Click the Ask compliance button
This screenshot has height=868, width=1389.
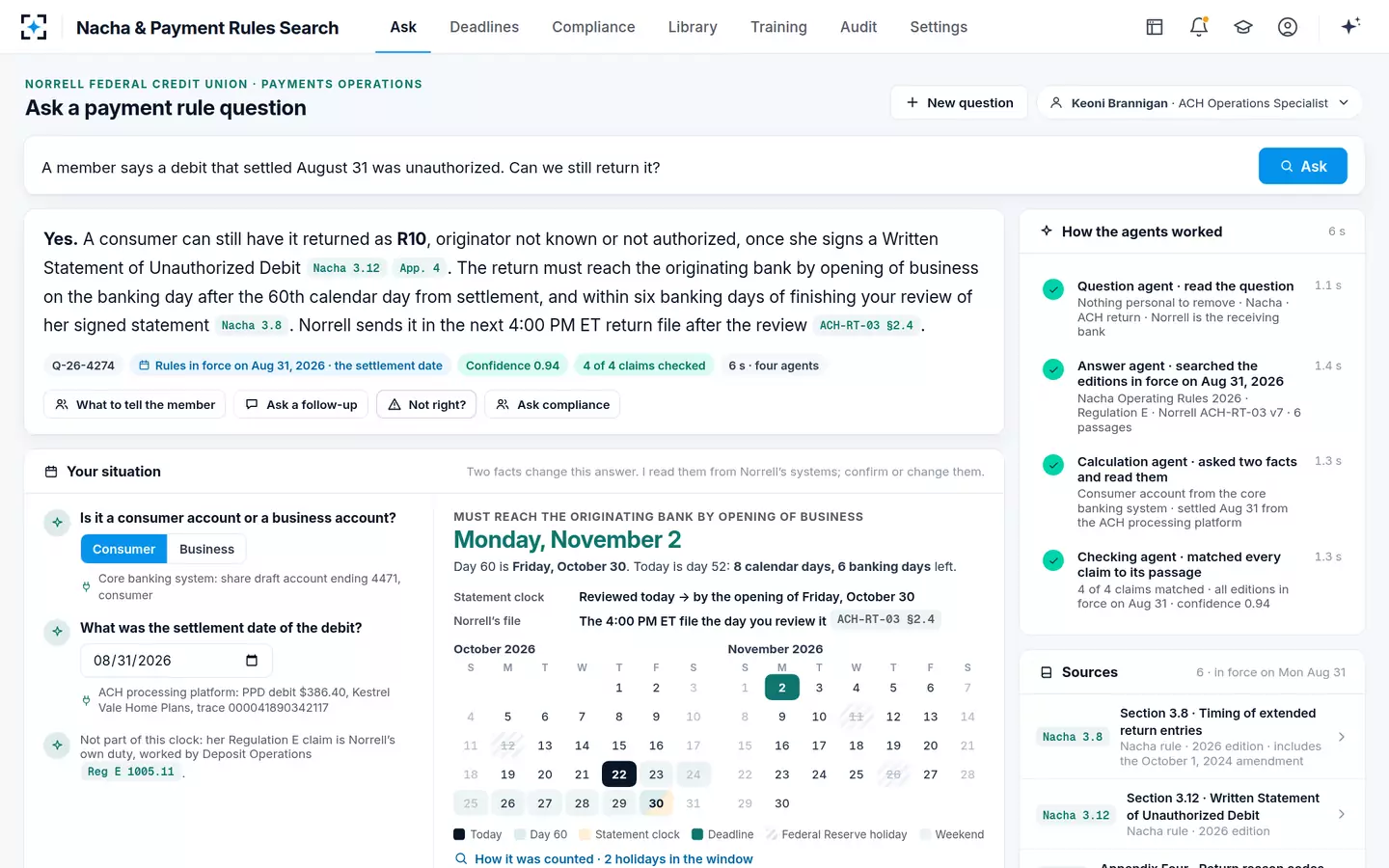pyautogui.click(x=553, y=404)
